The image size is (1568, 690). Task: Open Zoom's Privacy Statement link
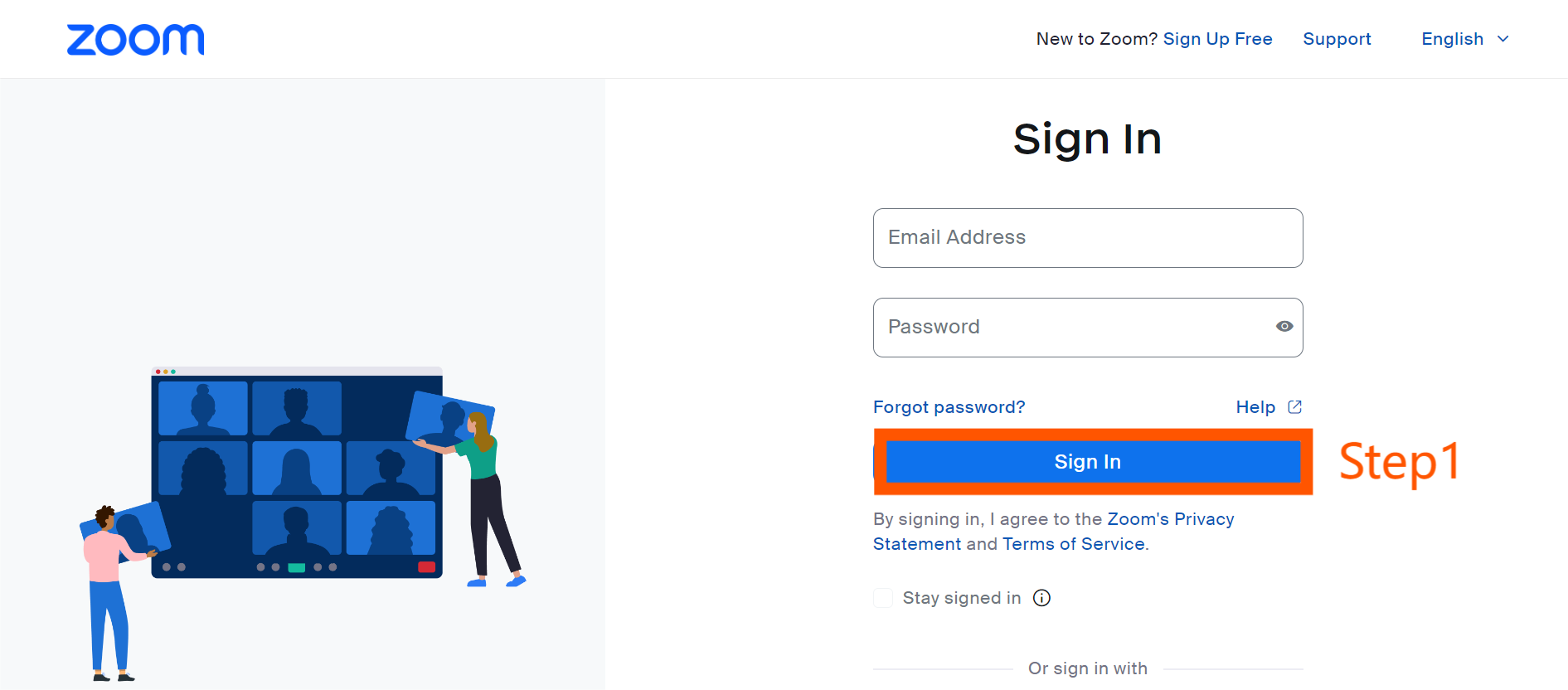[x=1053, y=532]
